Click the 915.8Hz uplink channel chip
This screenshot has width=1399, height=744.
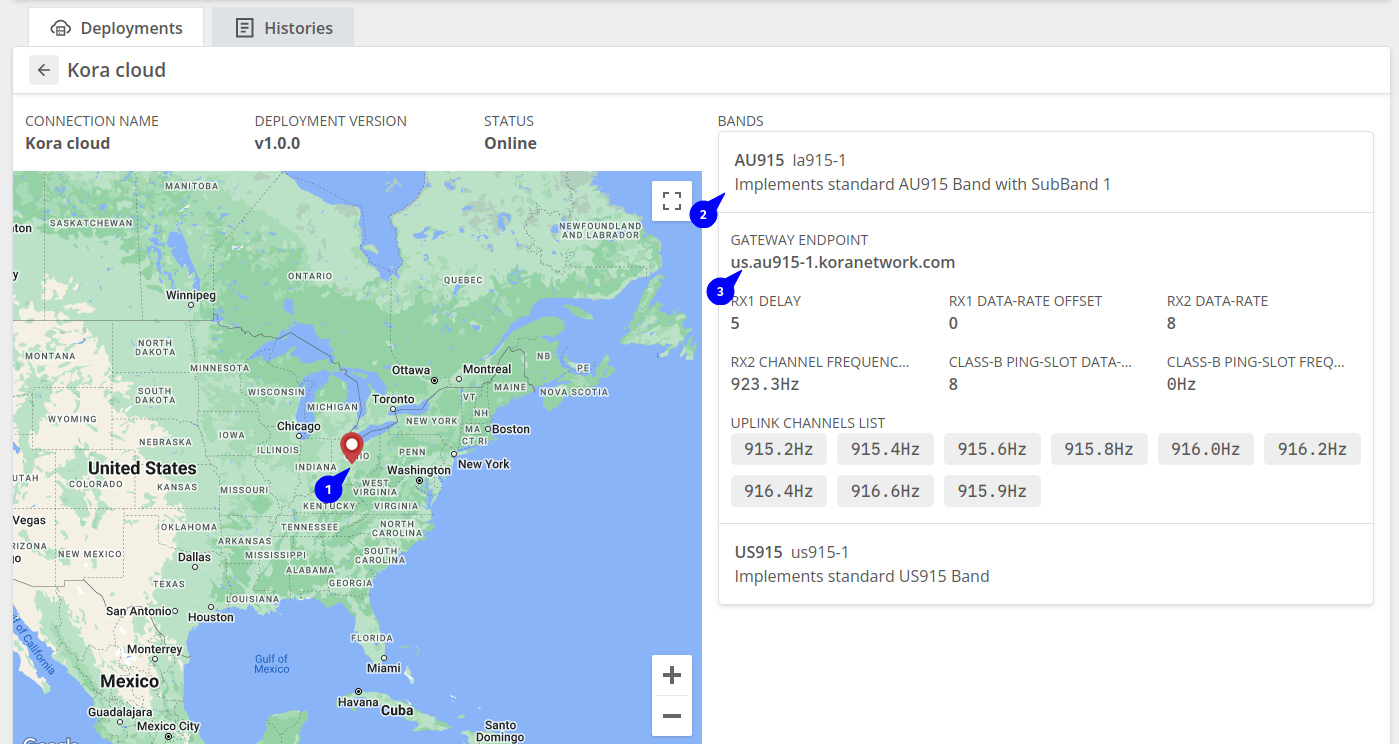(x=1099, y=449)
